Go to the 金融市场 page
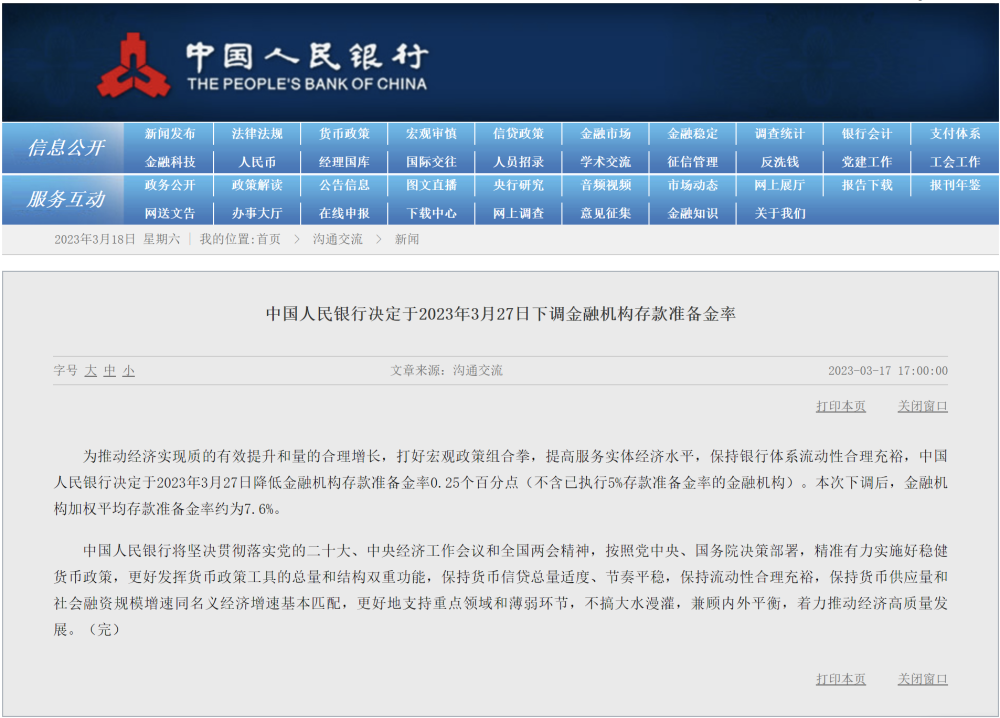The image size is (1000, 718). click(x=605, y=134)
